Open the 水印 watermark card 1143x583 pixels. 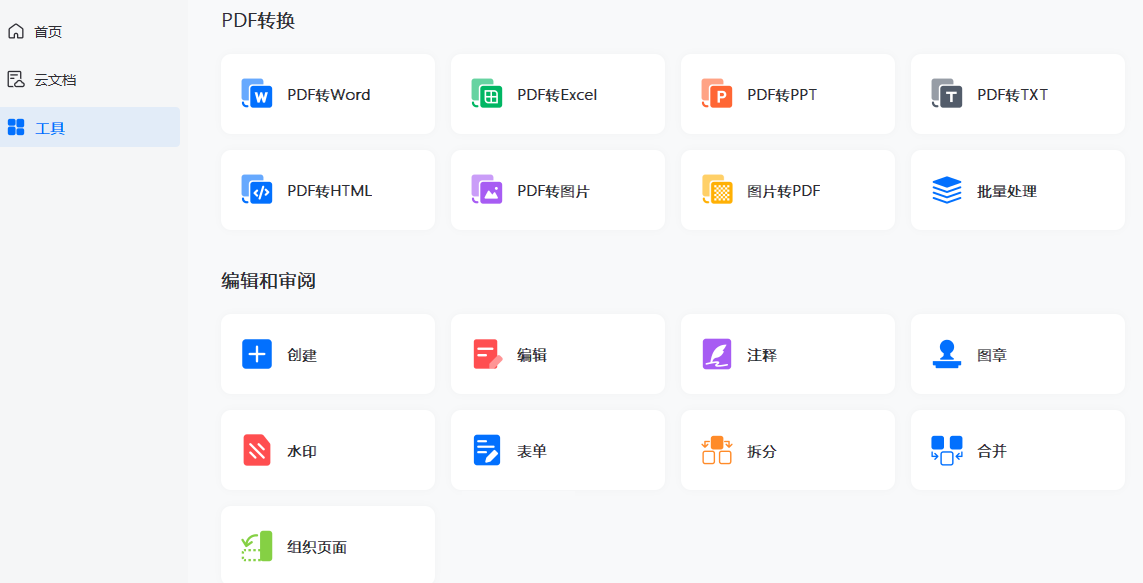(x=328, y=450)
